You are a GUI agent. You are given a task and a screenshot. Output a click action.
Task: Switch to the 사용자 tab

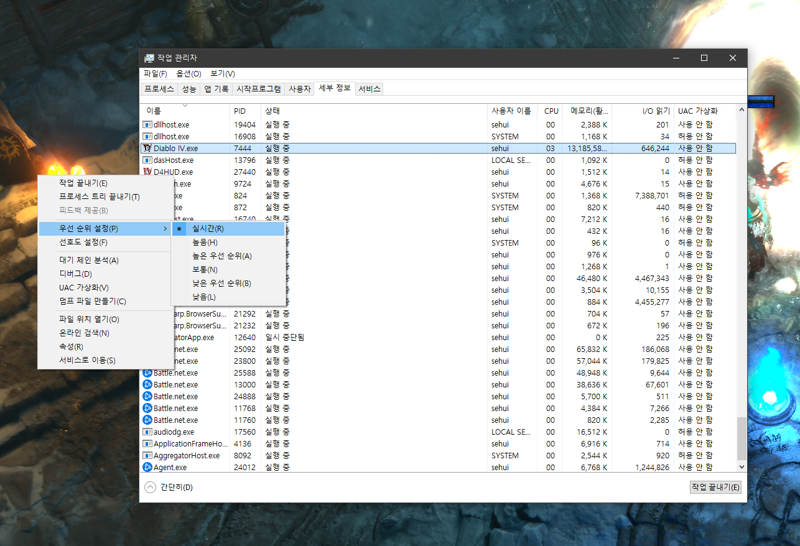[299, 89]
